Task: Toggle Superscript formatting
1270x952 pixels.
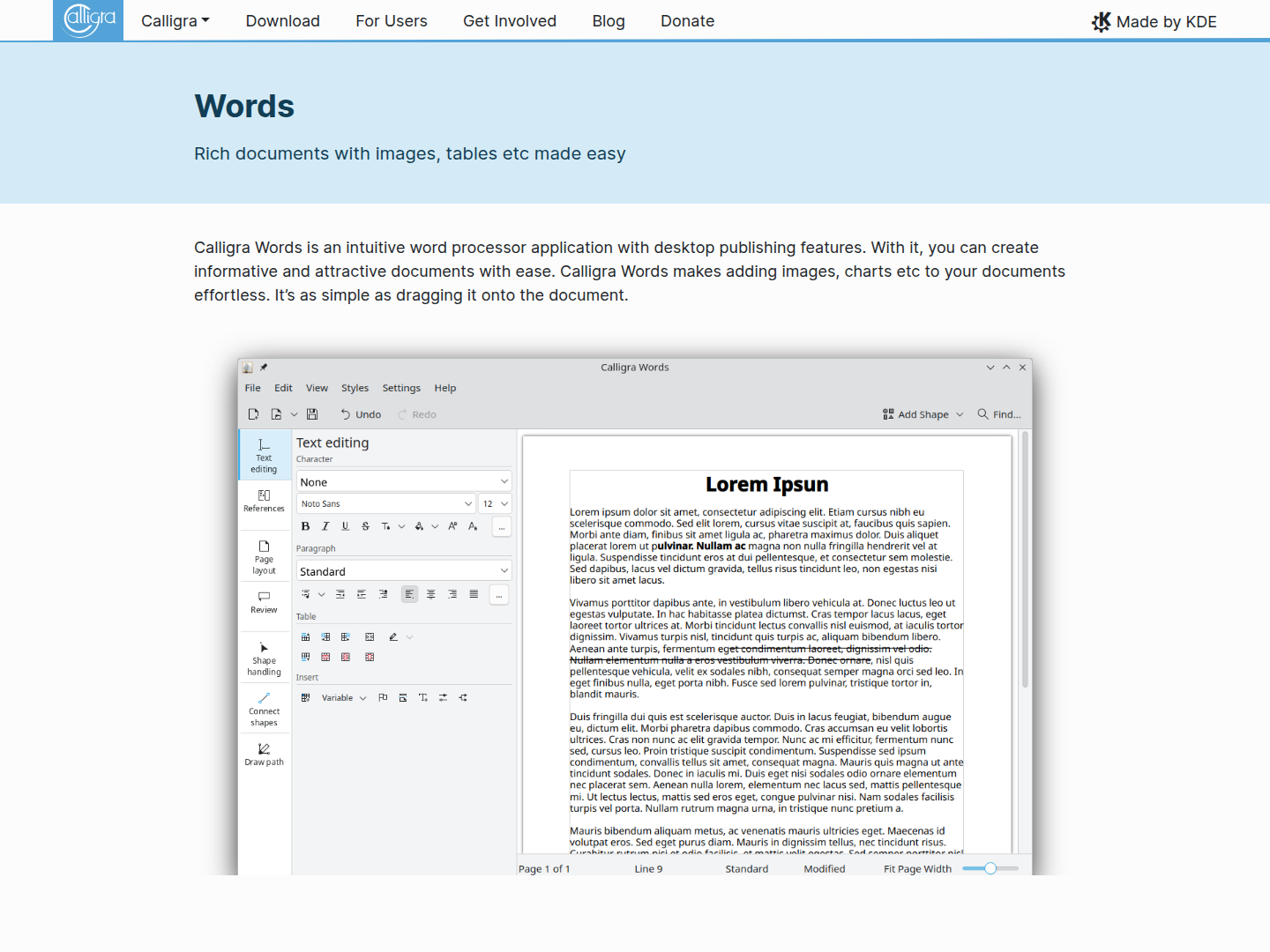Action: [x=452, y=526]
